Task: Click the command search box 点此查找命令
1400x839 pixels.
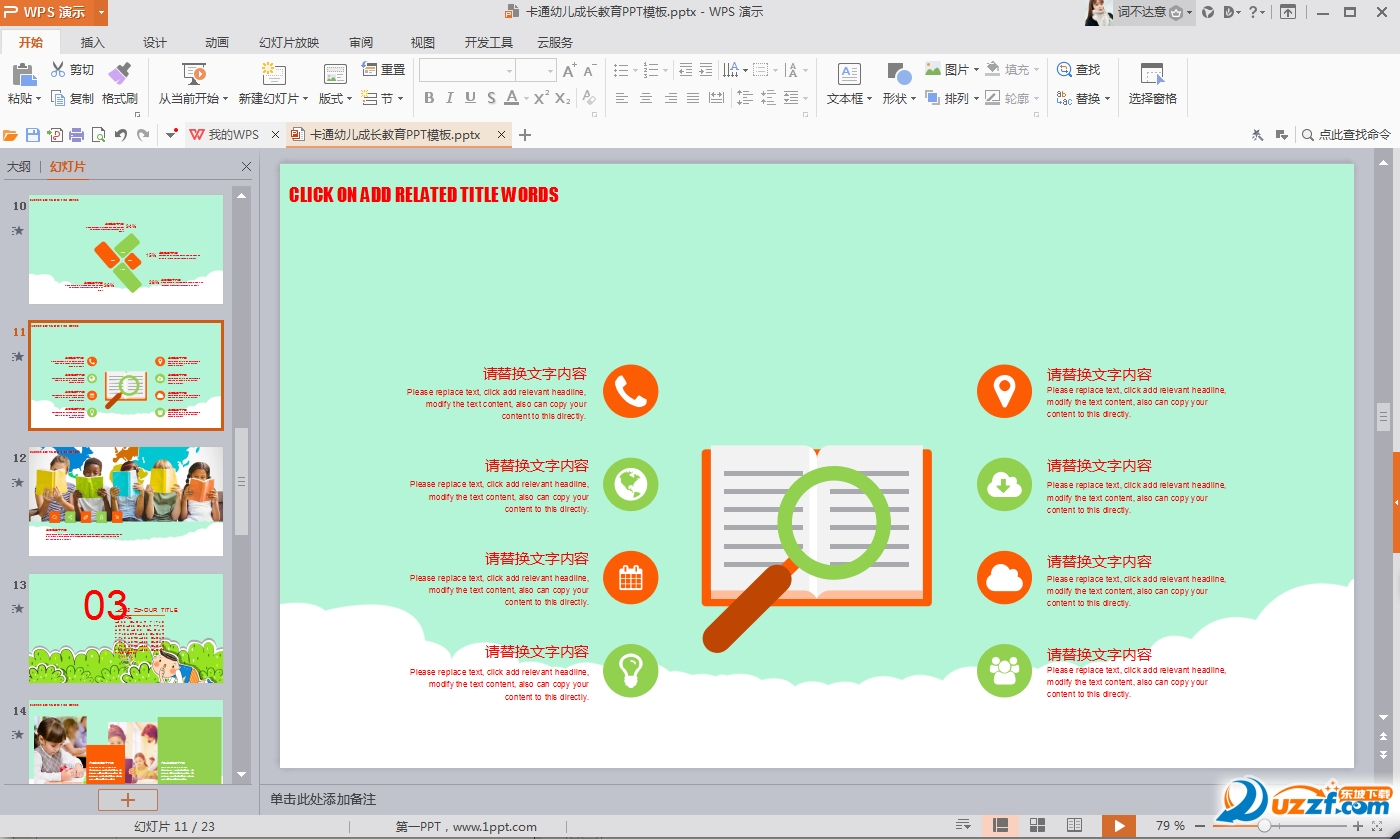Action: (1346, 135)
